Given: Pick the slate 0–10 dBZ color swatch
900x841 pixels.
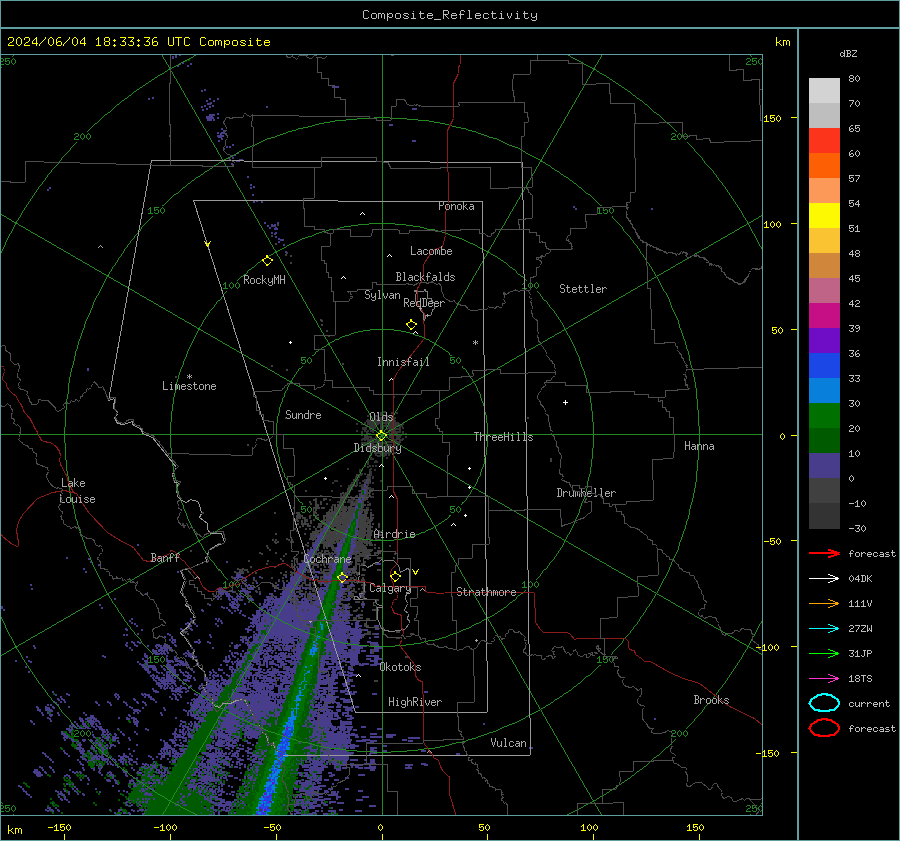Looking at the screenshot, I should coord(824,466).
